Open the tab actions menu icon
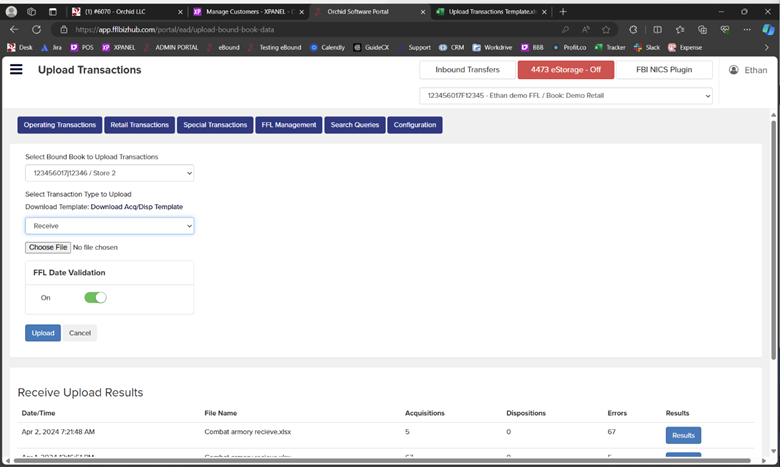 click(53, 11)
